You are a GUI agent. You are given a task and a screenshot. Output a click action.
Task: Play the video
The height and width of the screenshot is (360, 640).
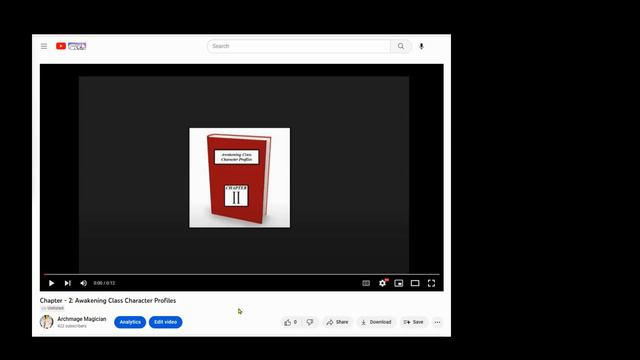point(51,283)
